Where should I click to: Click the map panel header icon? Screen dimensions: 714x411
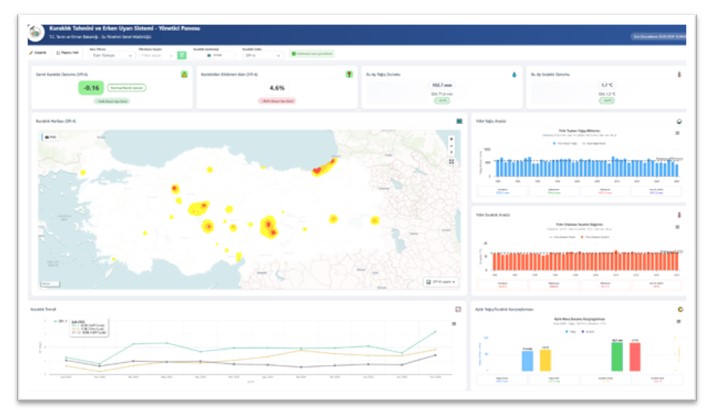459,122
